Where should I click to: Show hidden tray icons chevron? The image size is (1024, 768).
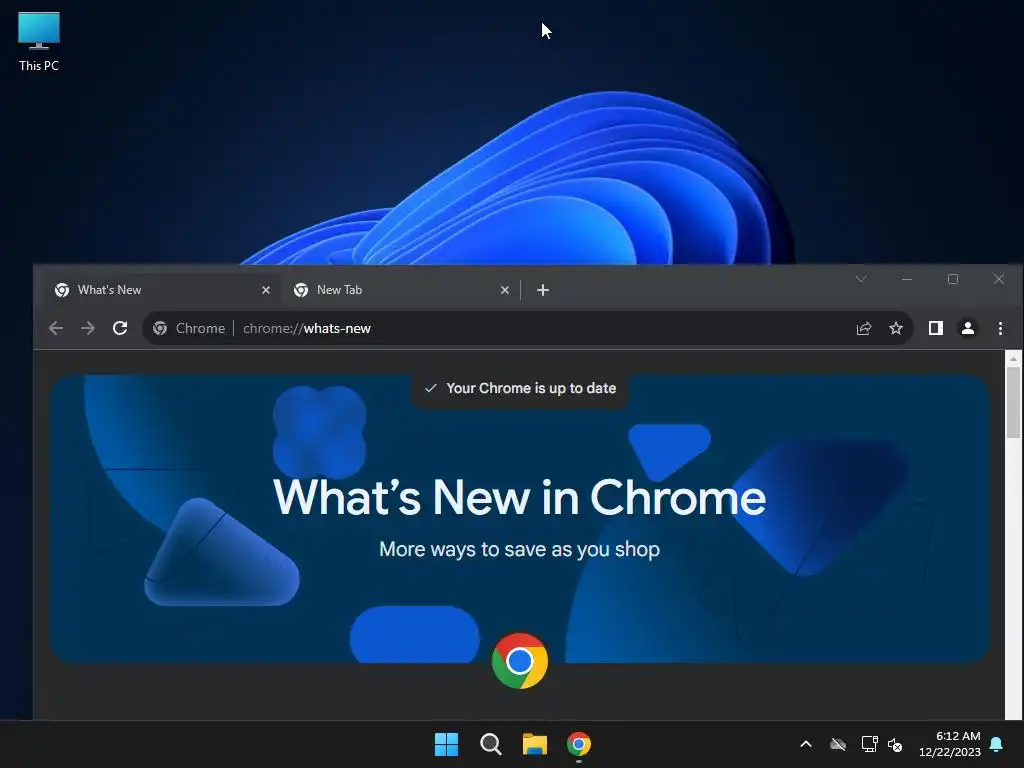click(806, 744)
